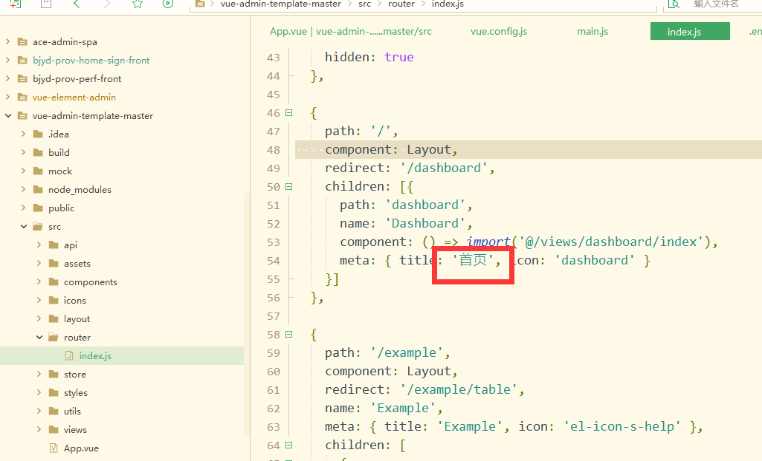Expand the layout folder chevron
This screenshot has height=461, width=762.
tap(39, 319)
